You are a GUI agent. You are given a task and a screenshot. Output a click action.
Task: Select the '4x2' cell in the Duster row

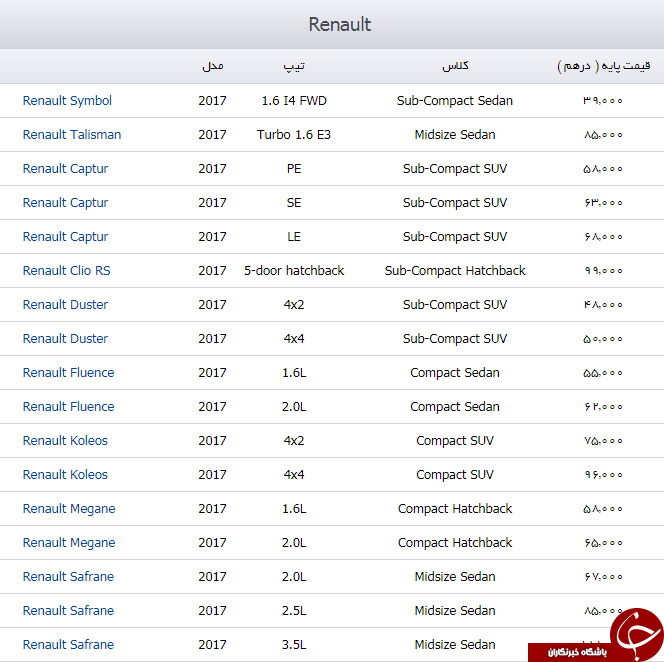(x=294, y=305)
